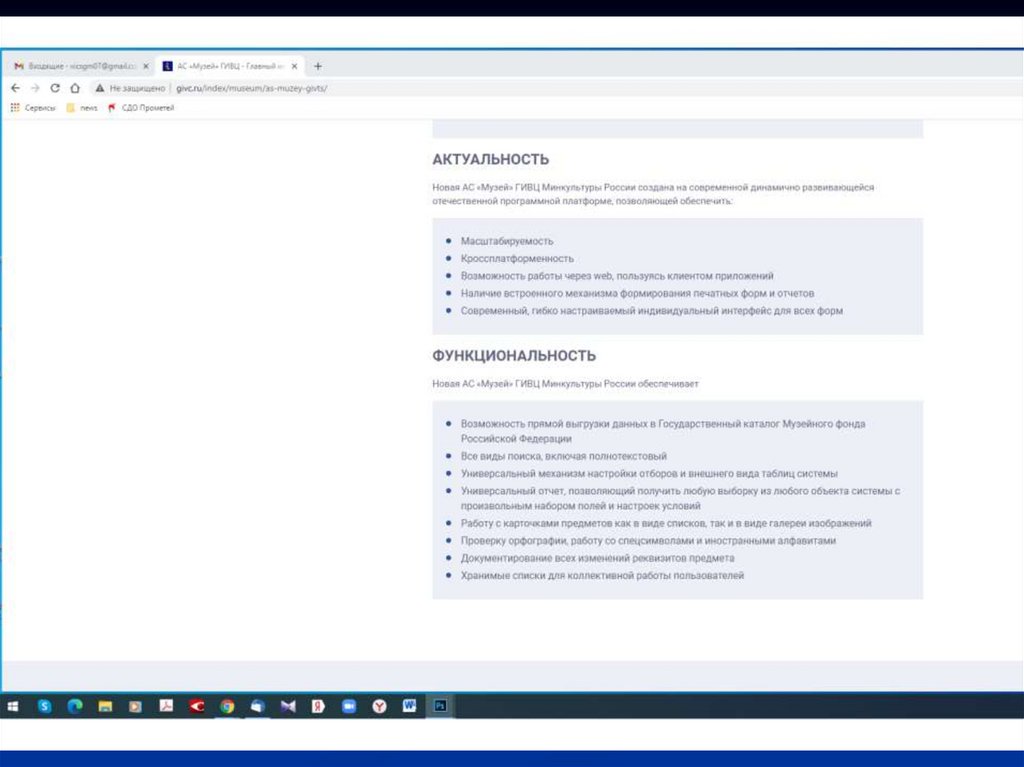Click the forward navigation arrow
This screenshot has height=767, width=1024.
pyautogui.click(x=35, y=88)
